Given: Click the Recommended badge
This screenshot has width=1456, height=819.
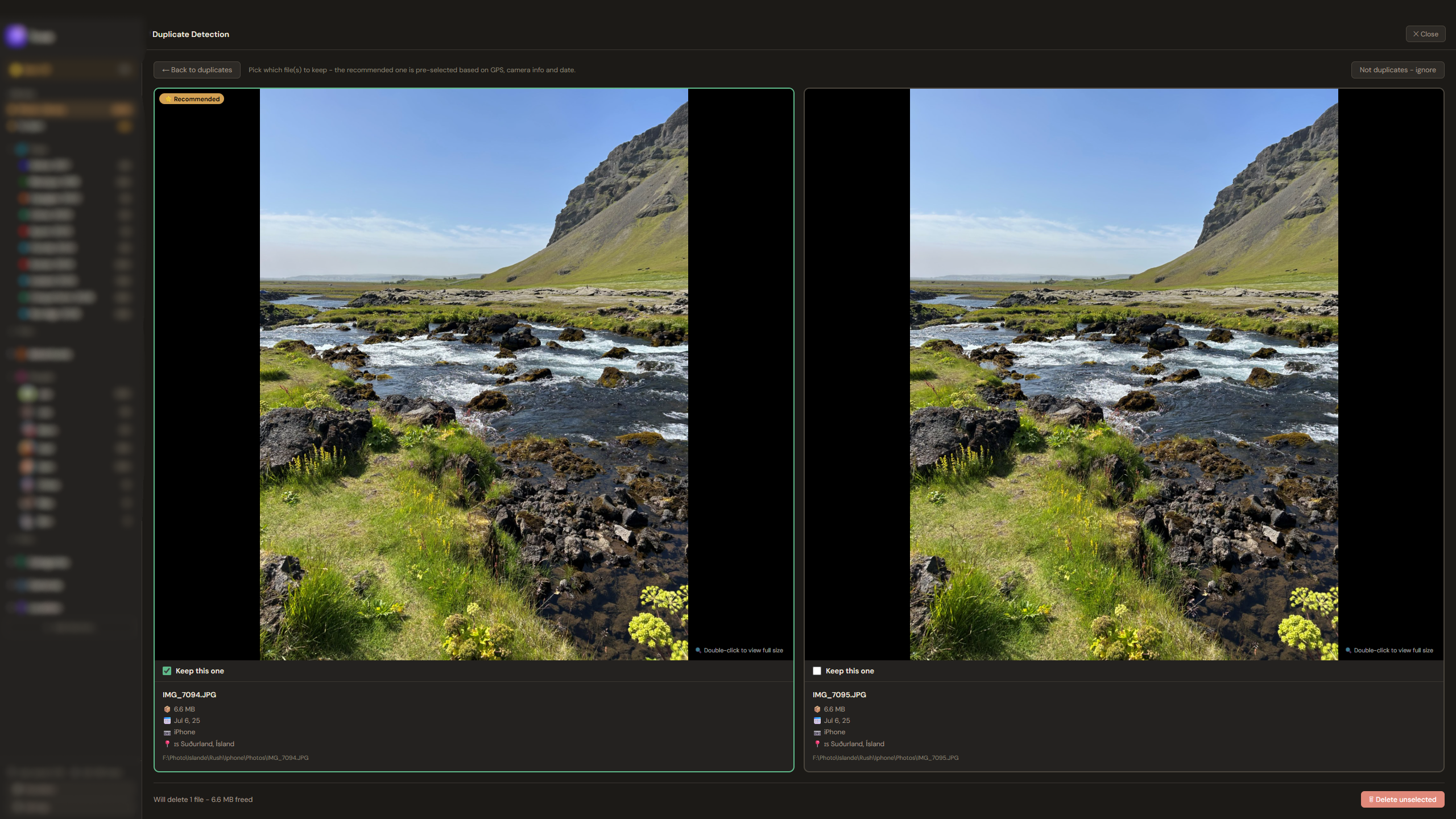Looking at the screenshot, I should [x=192, y=99].
